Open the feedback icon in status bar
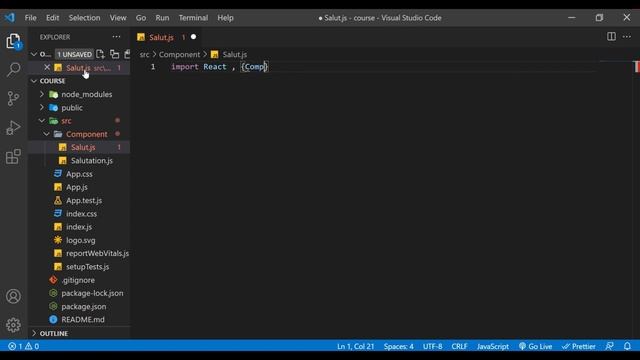 tap(609, 346)
